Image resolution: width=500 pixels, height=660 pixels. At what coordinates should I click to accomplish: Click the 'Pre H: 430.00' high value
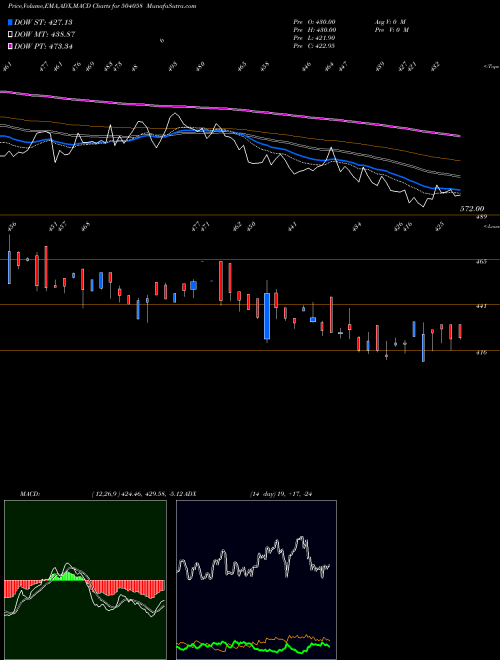pos(314,30)
